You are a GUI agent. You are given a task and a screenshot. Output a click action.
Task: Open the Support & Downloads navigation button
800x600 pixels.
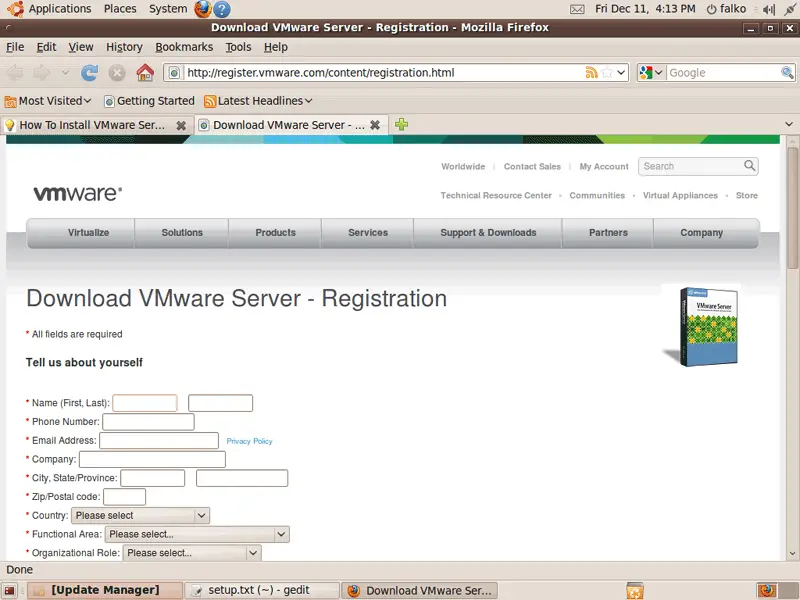[488, 233]
